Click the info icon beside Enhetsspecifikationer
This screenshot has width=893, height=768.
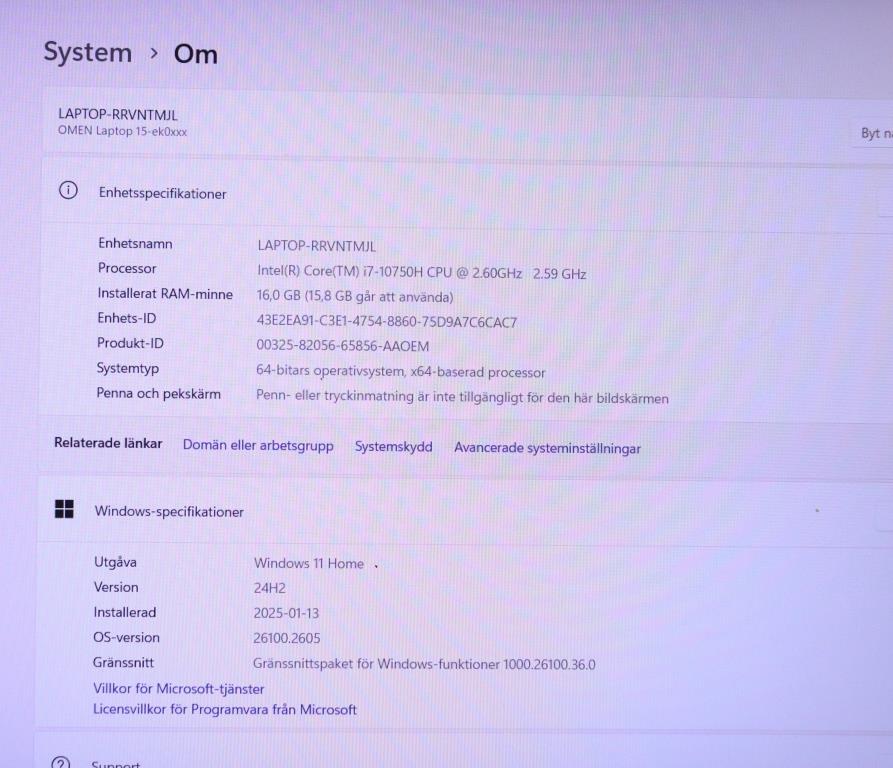tap(68, 190)
